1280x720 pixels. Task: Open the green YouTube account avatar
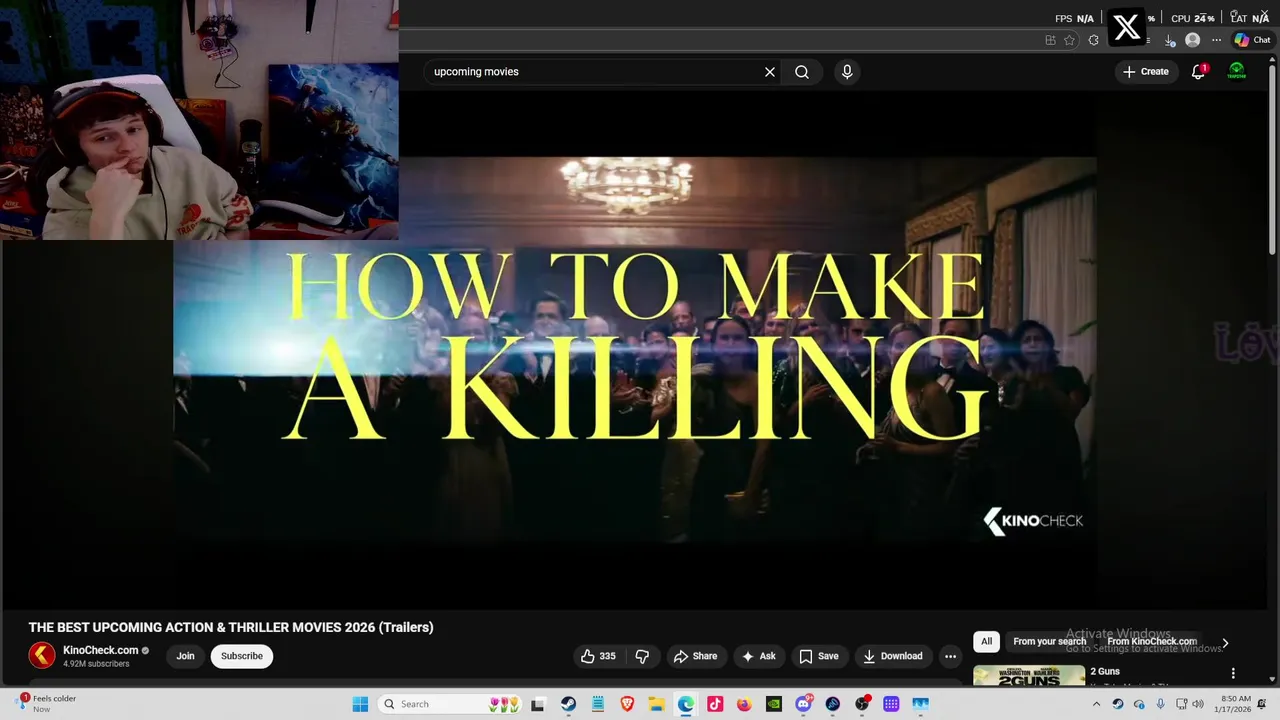click(x=1237, y=72)
